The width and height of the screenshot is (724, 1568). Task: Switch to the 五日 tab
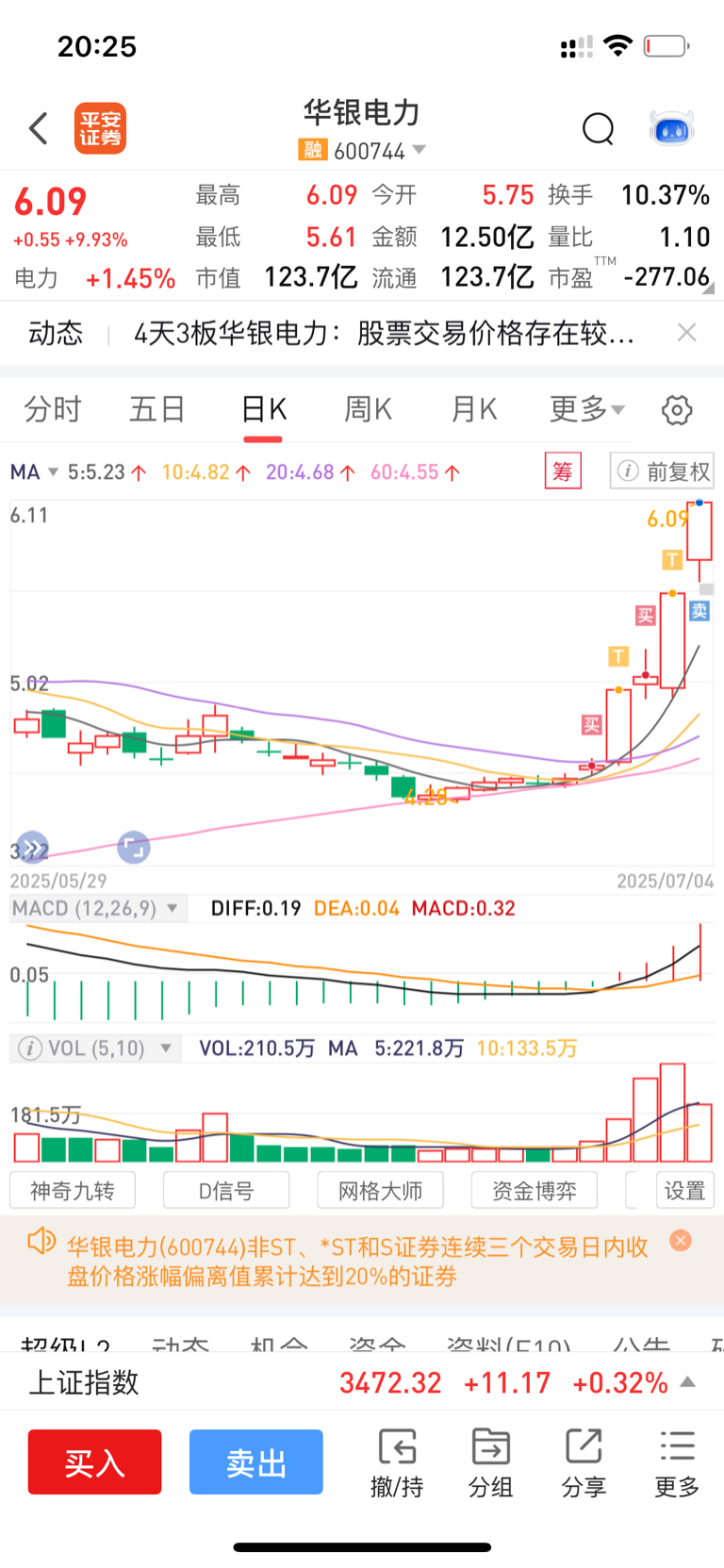tap(157, 409)
